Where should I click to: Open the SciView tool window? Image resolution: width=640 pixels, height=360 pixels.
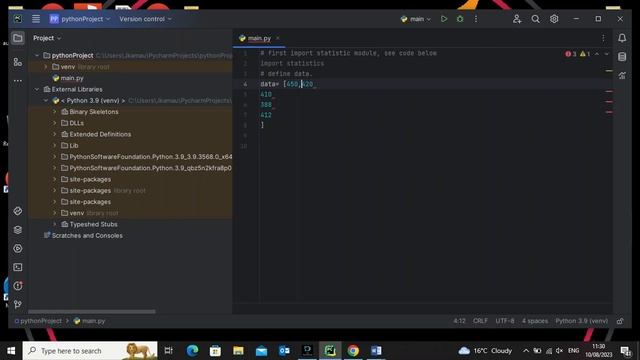tap(622, 76)
